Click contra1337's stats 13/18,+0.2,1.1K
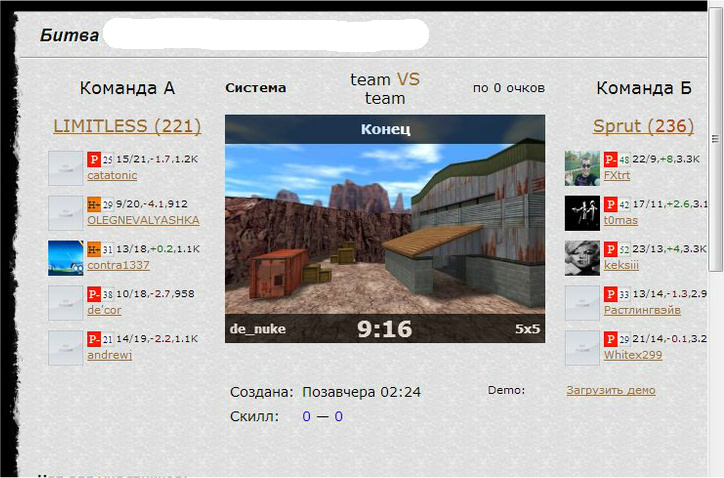724x478 pixels. click(158, 249)
